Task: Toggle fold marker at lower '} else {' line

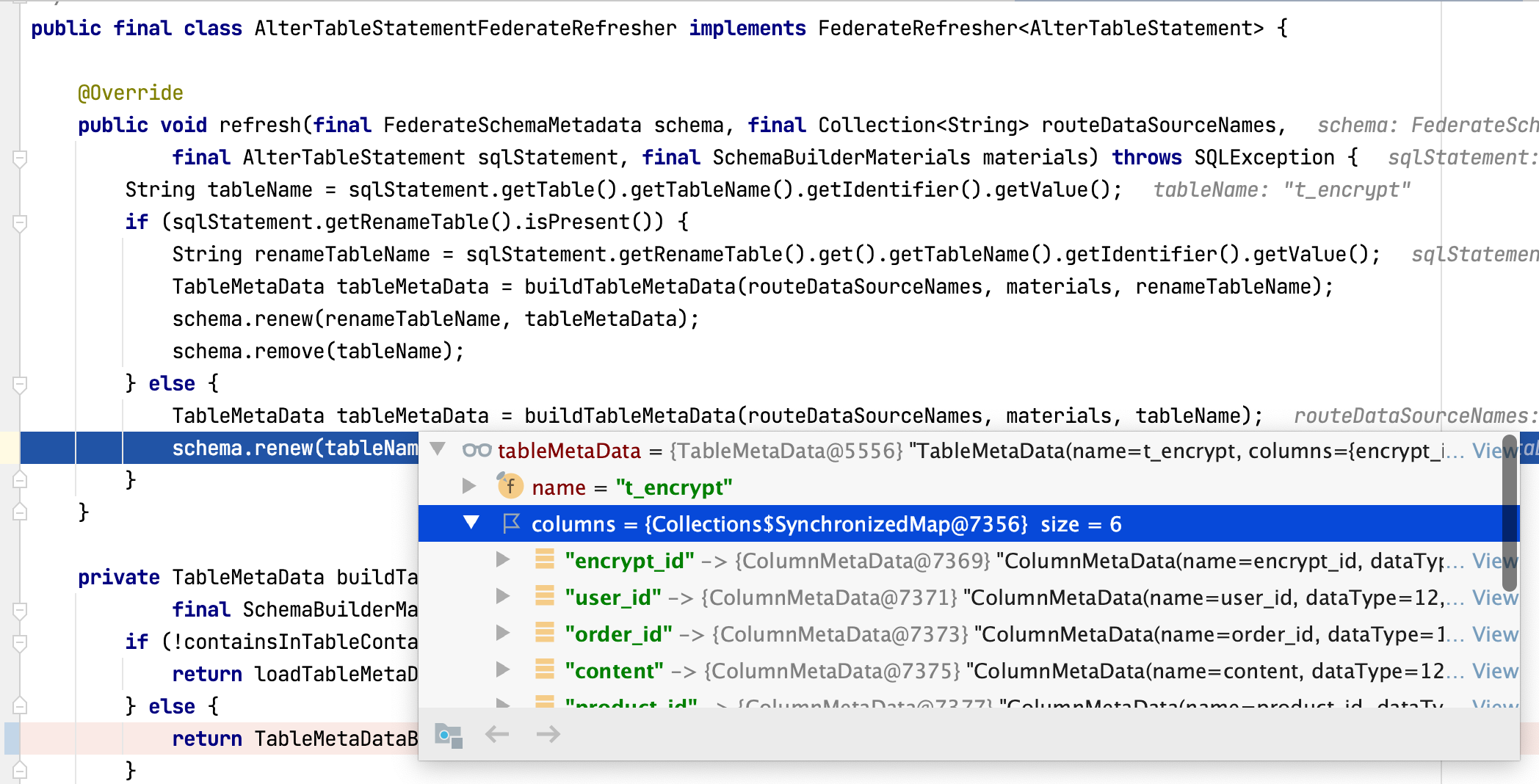Action: pos(20,706)
